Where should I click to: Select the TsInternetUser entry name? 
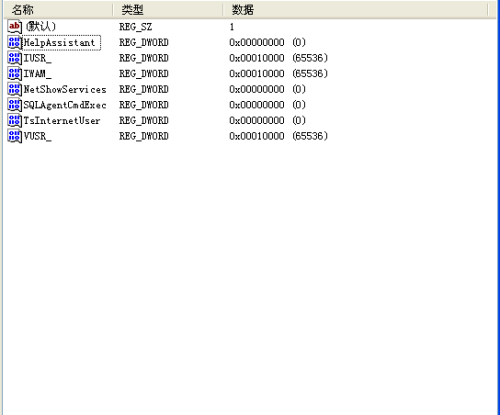pyautogui.click(x=62, y=121)
